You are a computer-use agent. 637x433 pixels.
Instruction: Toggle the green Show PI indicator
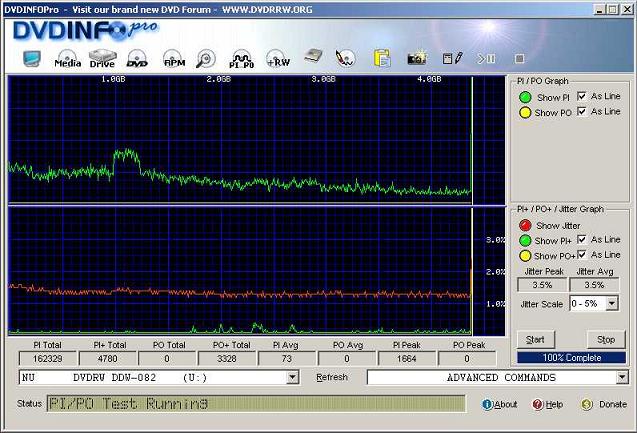[x=525, y=97]
